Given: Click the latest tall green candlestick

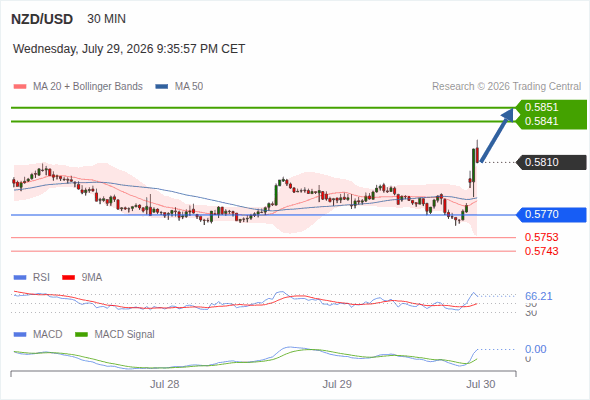Looking at the screenshot, I should click(473, 167).
